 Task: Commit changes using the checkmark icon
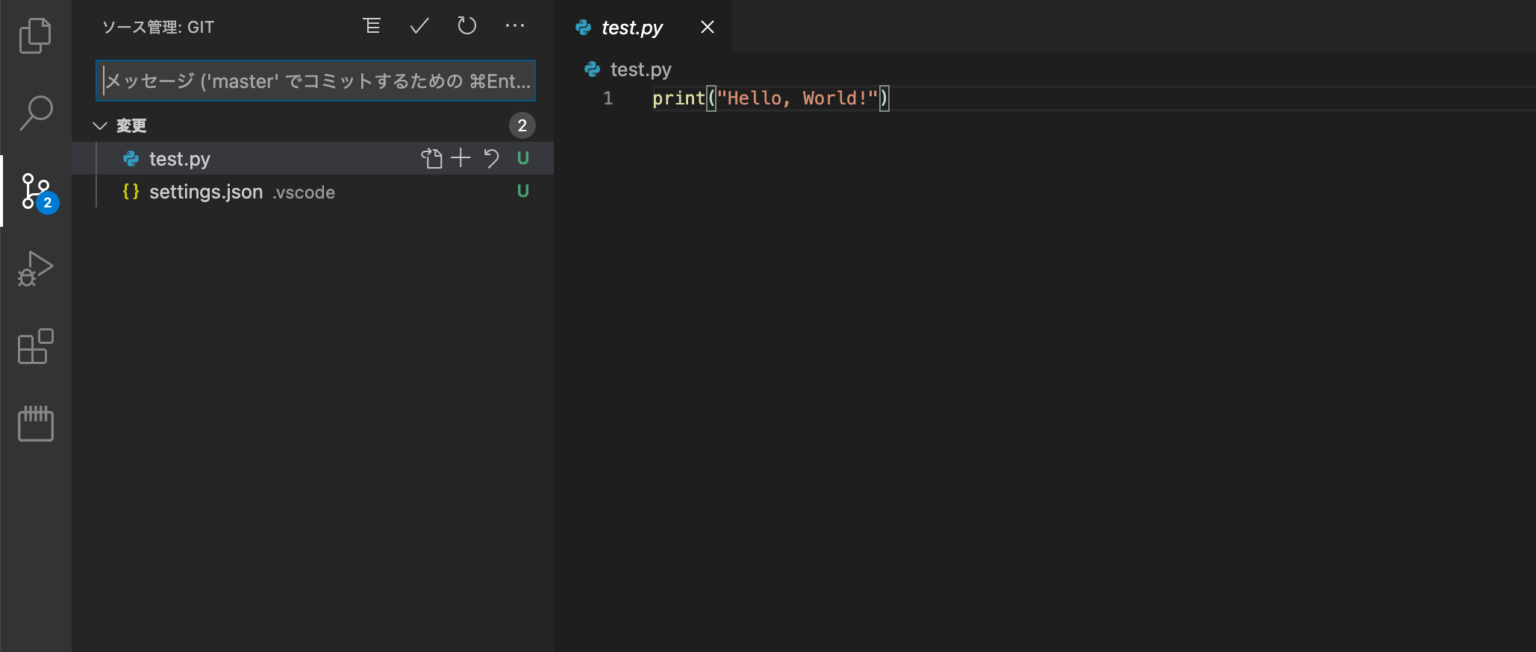(x=419, y=26)
